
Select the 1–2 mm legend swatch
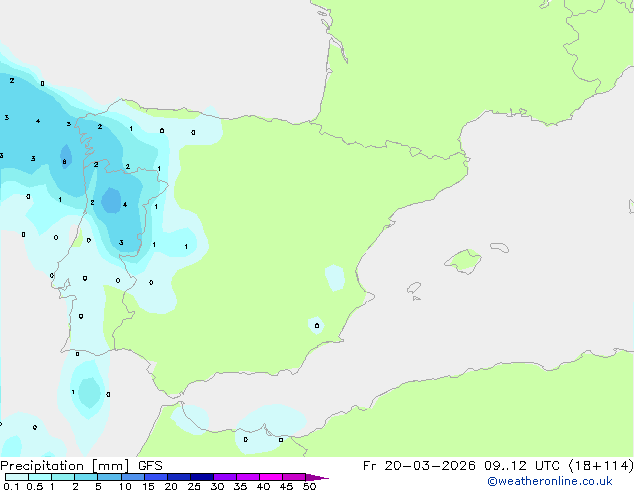pos(63,477)
